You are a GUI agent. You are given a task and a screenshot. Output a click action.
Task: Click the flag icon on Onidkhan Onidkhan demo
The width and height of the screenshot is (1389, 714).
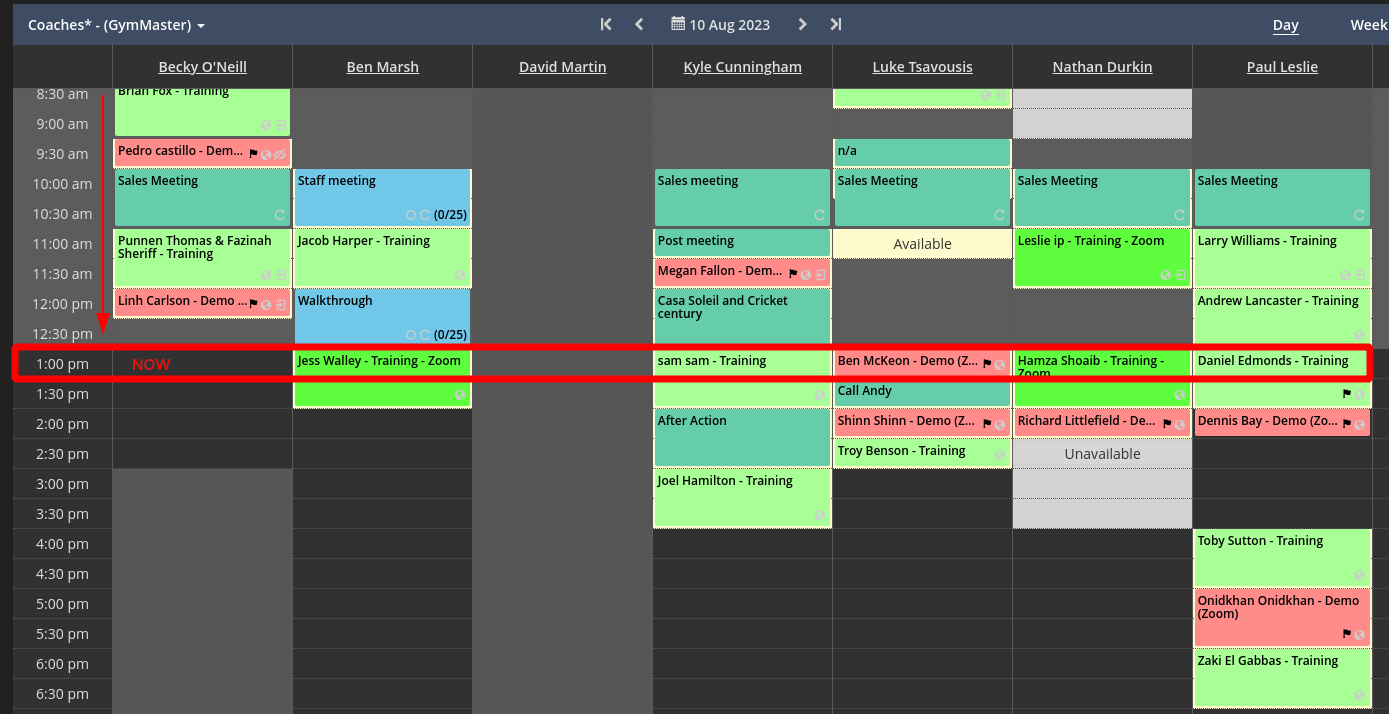coord(1346,634)
